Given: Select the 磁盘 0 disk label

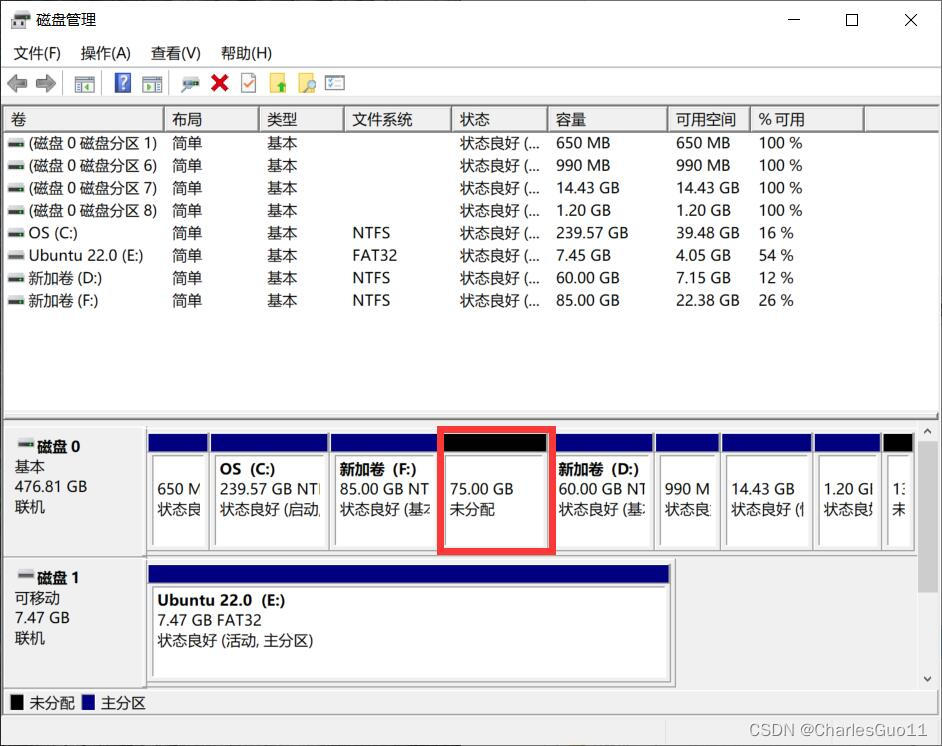Looking at the screenshot, I should [x=74, y=490].
